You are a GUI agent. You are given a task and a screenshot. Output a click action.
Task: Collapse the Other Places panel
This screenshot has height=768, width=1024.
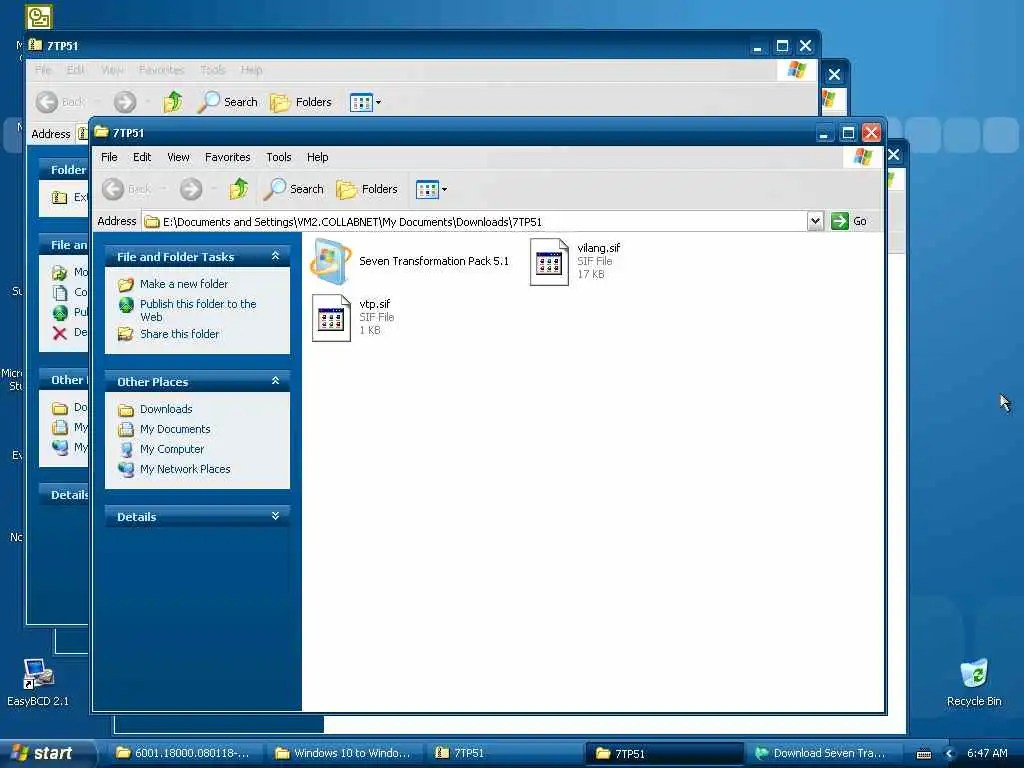[x=276, y=381]
